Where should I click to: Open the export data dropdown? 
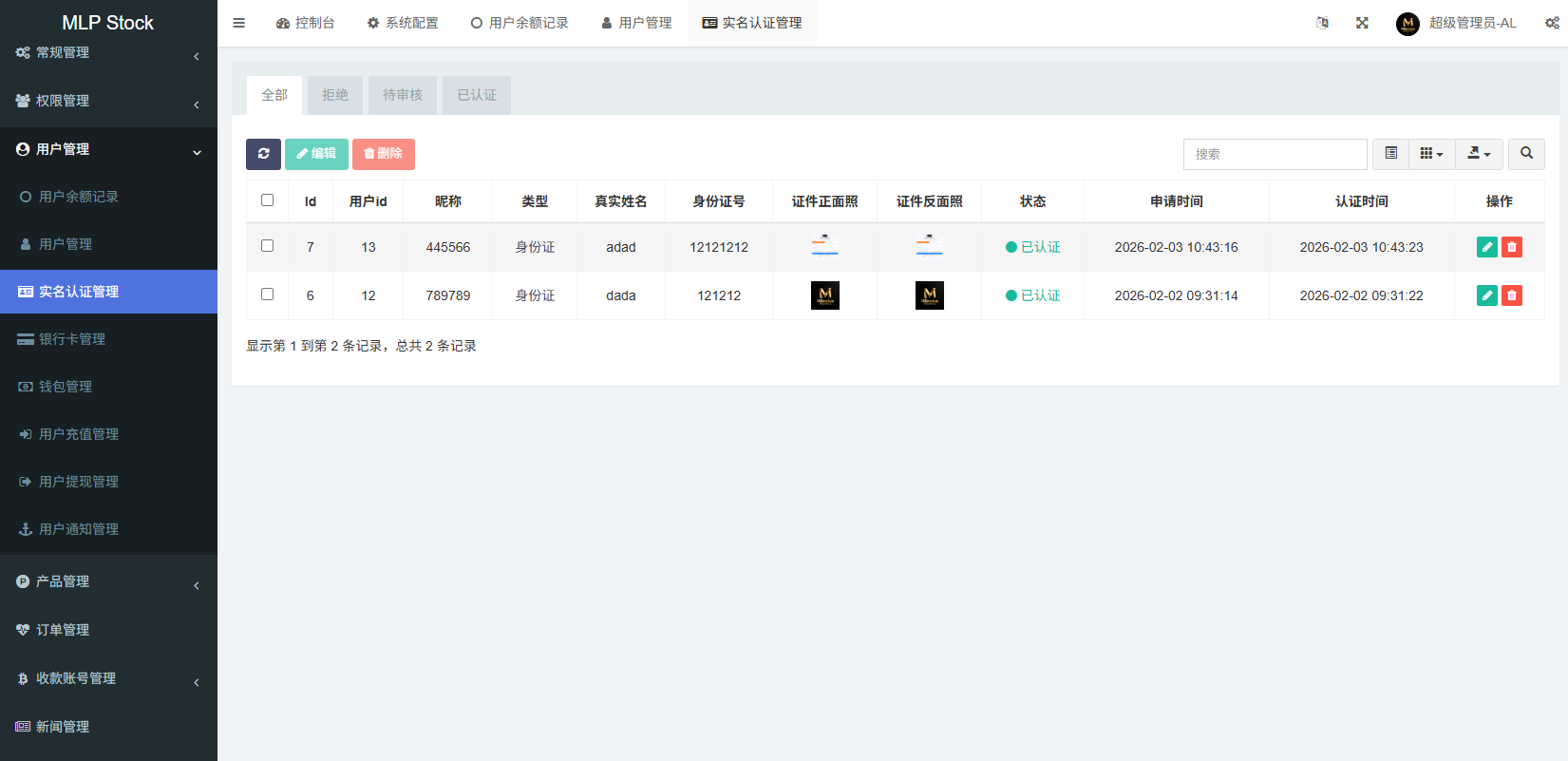point(1479,154)
